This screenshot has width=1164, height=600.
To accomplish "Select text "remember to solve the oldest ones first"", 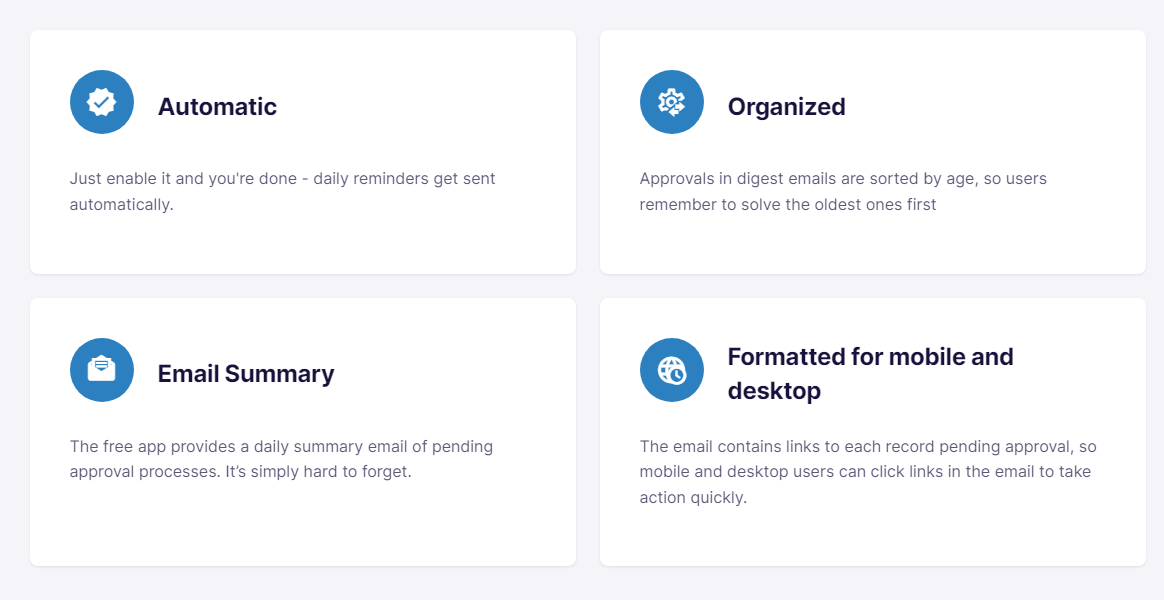I will [x=788, y=204].
